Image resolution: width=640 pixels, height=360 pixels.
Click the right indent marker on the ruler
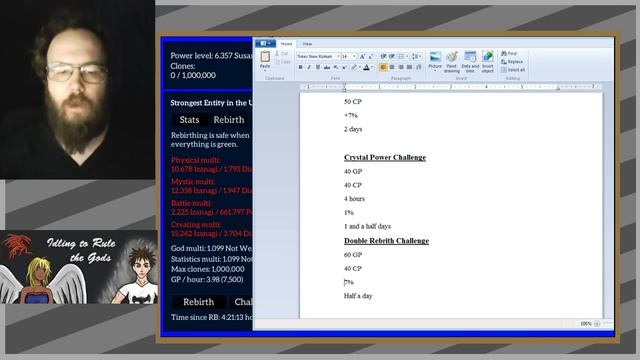(558, 88)
